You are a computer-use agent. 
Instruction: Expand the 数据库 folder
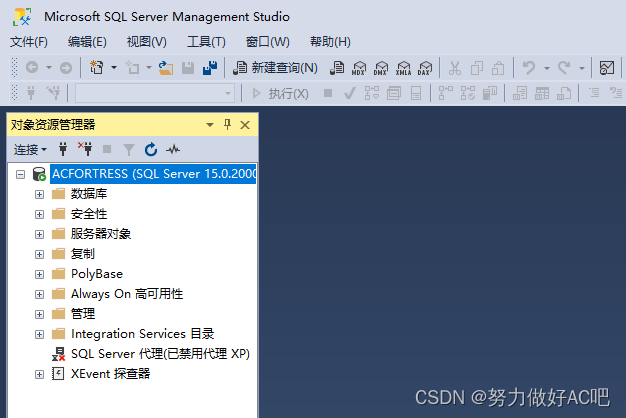(39, 194)
